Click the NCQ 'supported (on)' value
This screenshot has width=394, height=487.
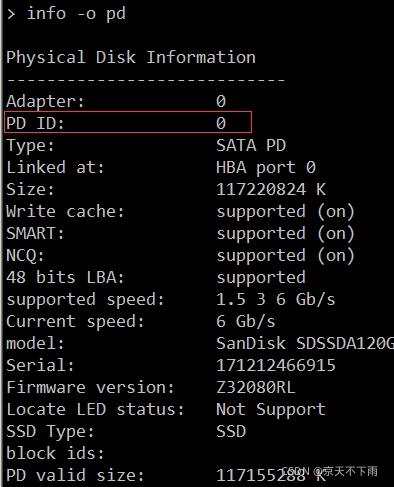(x=285, y=256)
